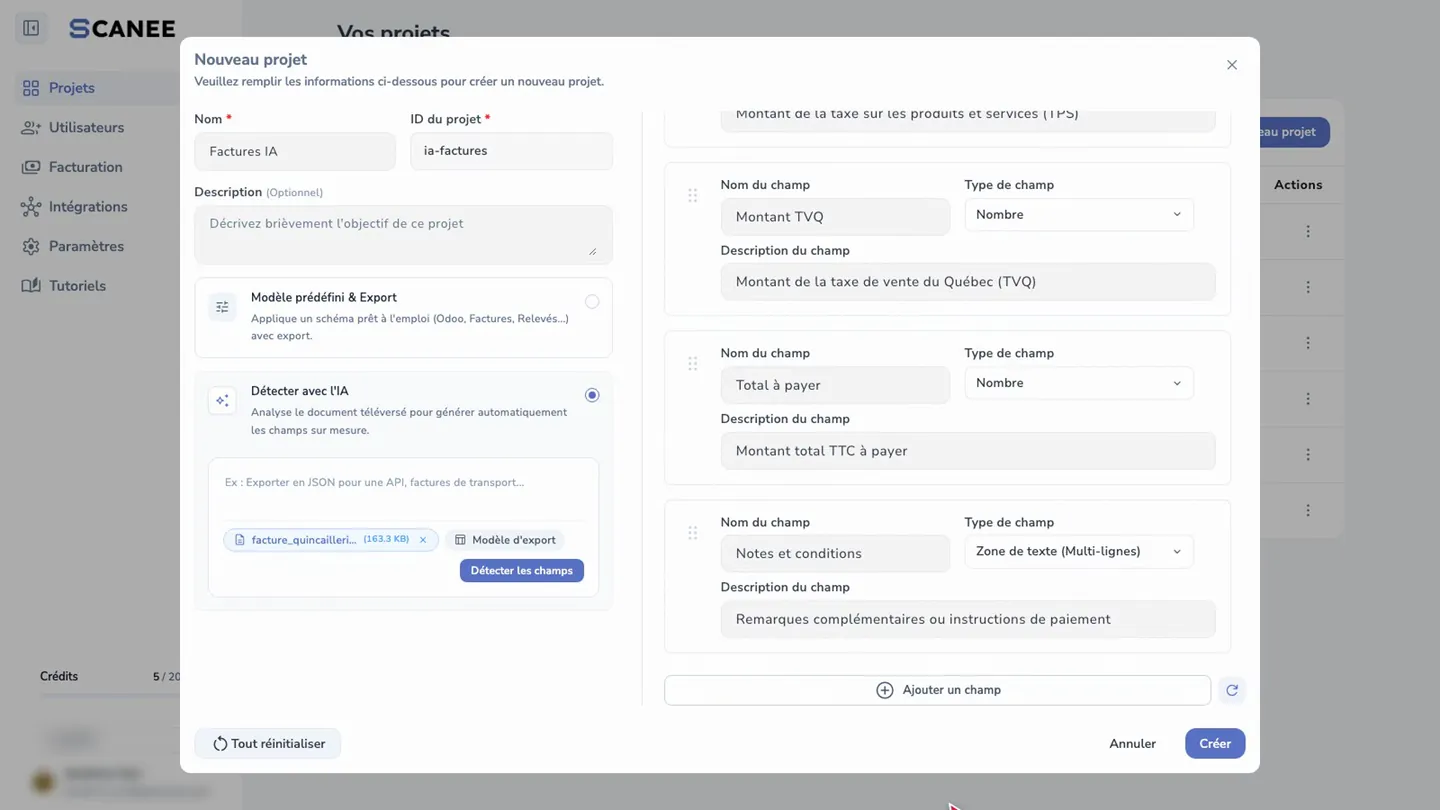The height and width of the screenshot is (810, 1440).
Task: Click refresh icon beside Ajouter un champ
Action: pos(1232,690)
